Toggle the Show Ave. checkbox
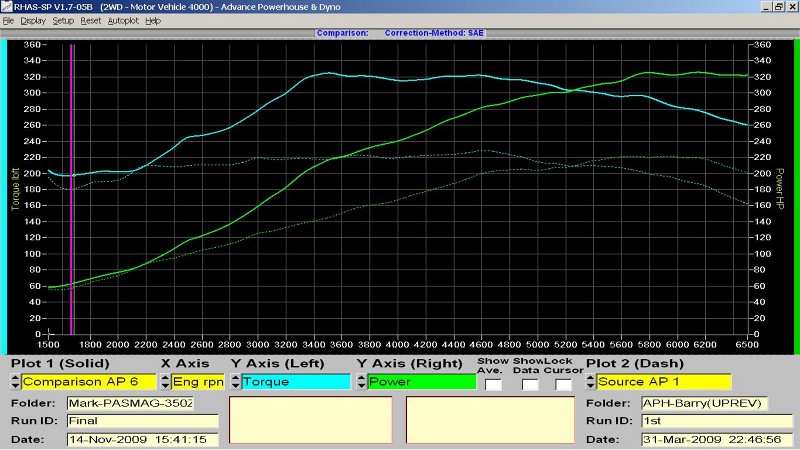The width and height of the screenshot is (800, 450). pyautogui.click(x=493, y=385)
